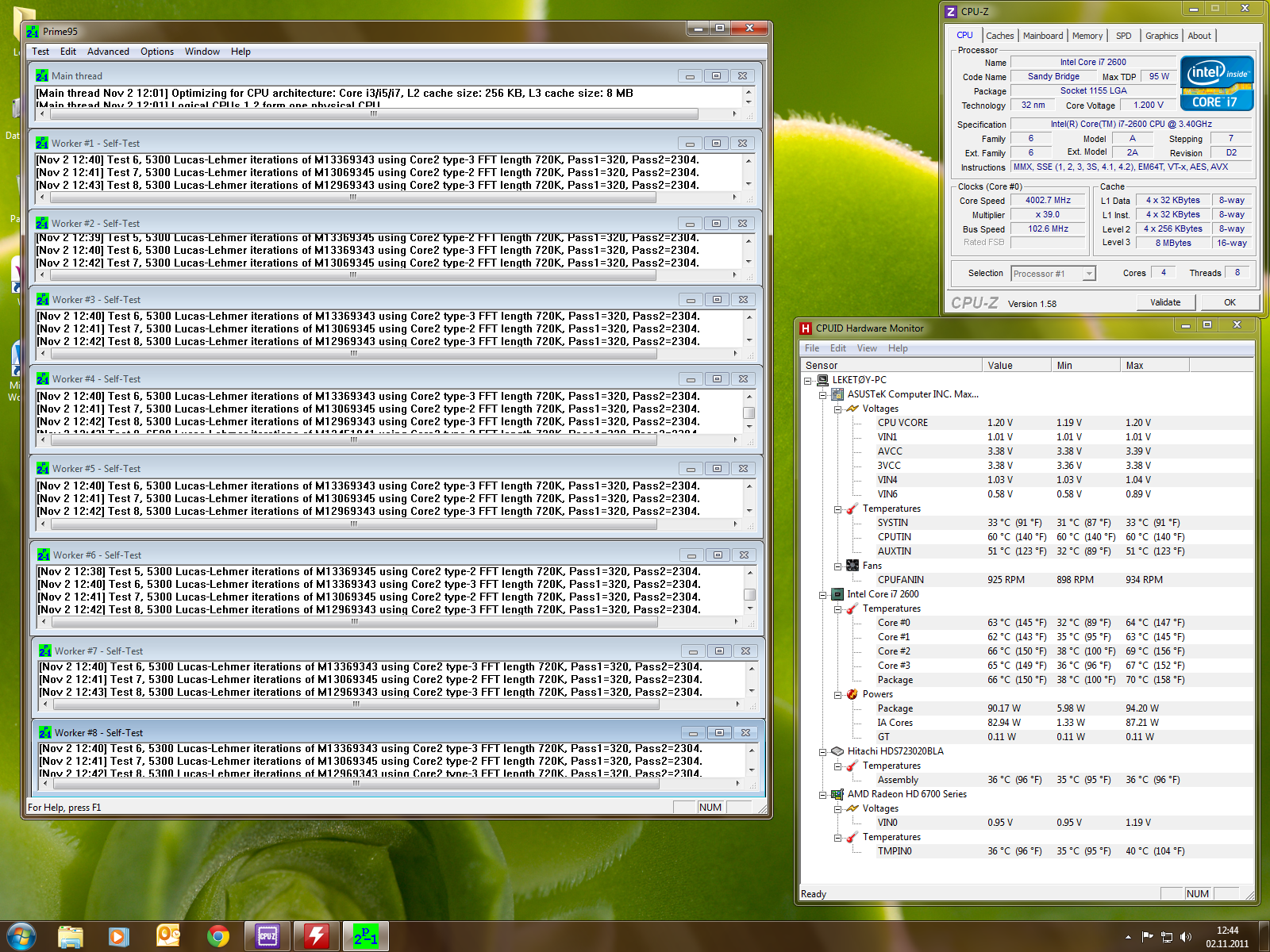1270x952 pixels.
Task: Collapse the ASUSTeK Computer node
Action: tap(823, 394)
